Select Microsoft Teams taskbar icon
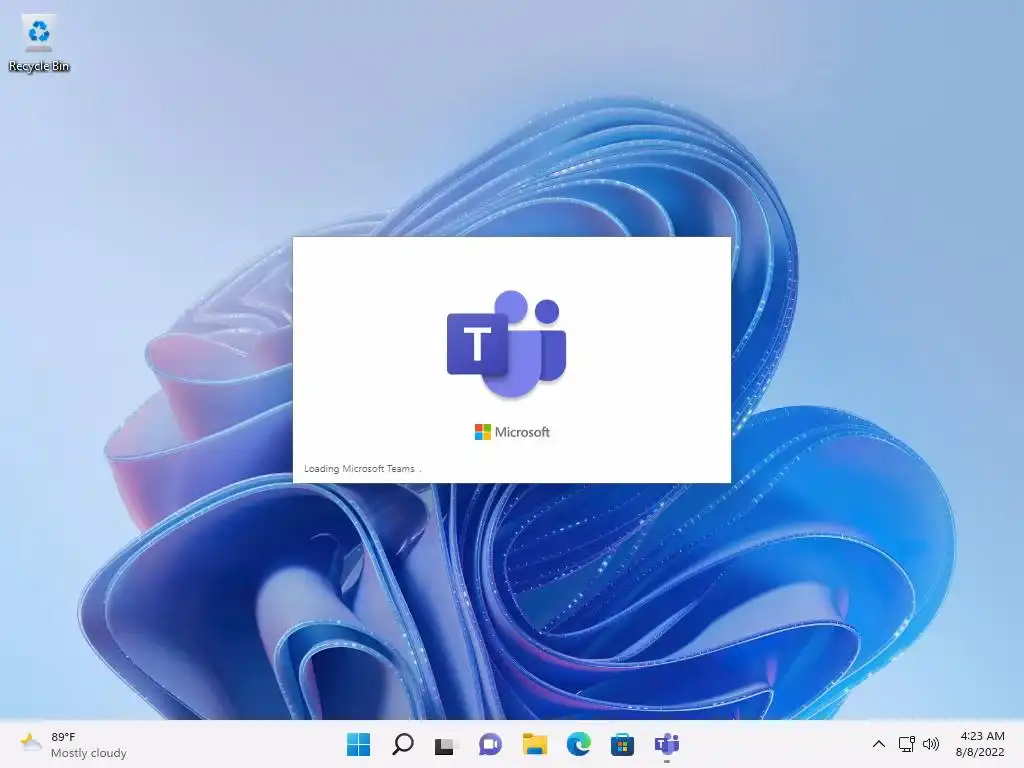This screenshot has width=1024, height=768. point(667,744)
